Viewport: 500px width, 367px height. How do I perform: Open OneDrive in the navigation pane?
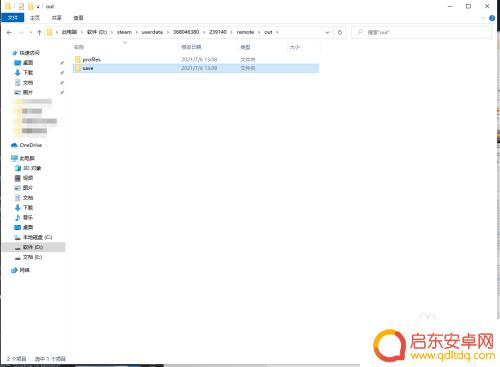[x=31, y=145]
